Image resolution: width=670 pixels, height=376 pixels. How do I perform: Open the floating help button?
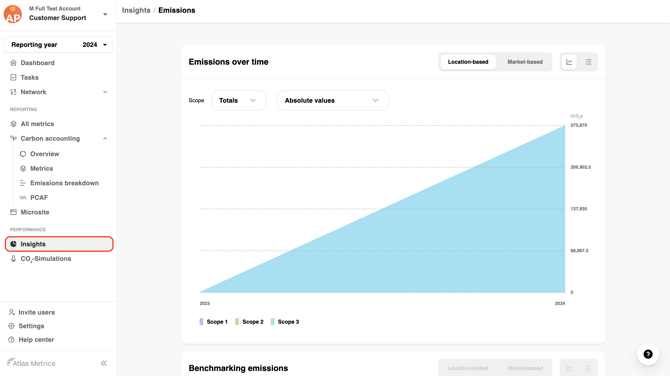coord(648,354)
